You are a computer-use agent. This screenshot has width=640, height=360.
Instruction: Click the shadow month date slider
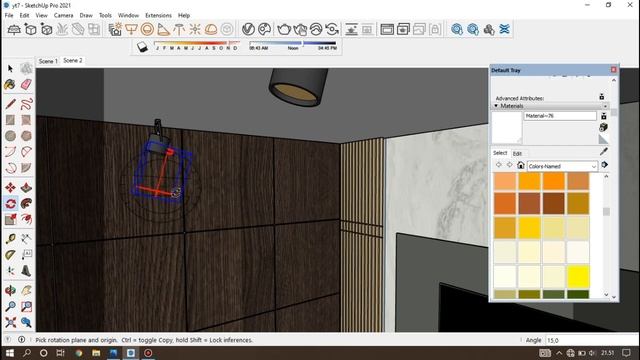[196, 43]
